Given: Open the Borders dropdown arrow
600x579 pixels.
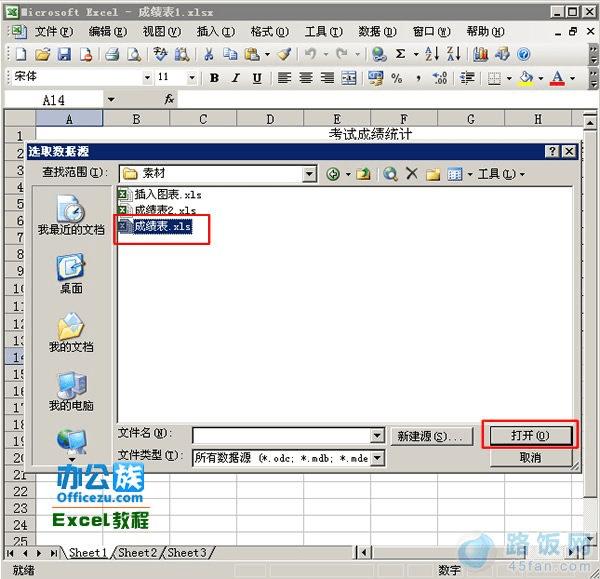Looking at the screenshot, I should coord(509,78).
